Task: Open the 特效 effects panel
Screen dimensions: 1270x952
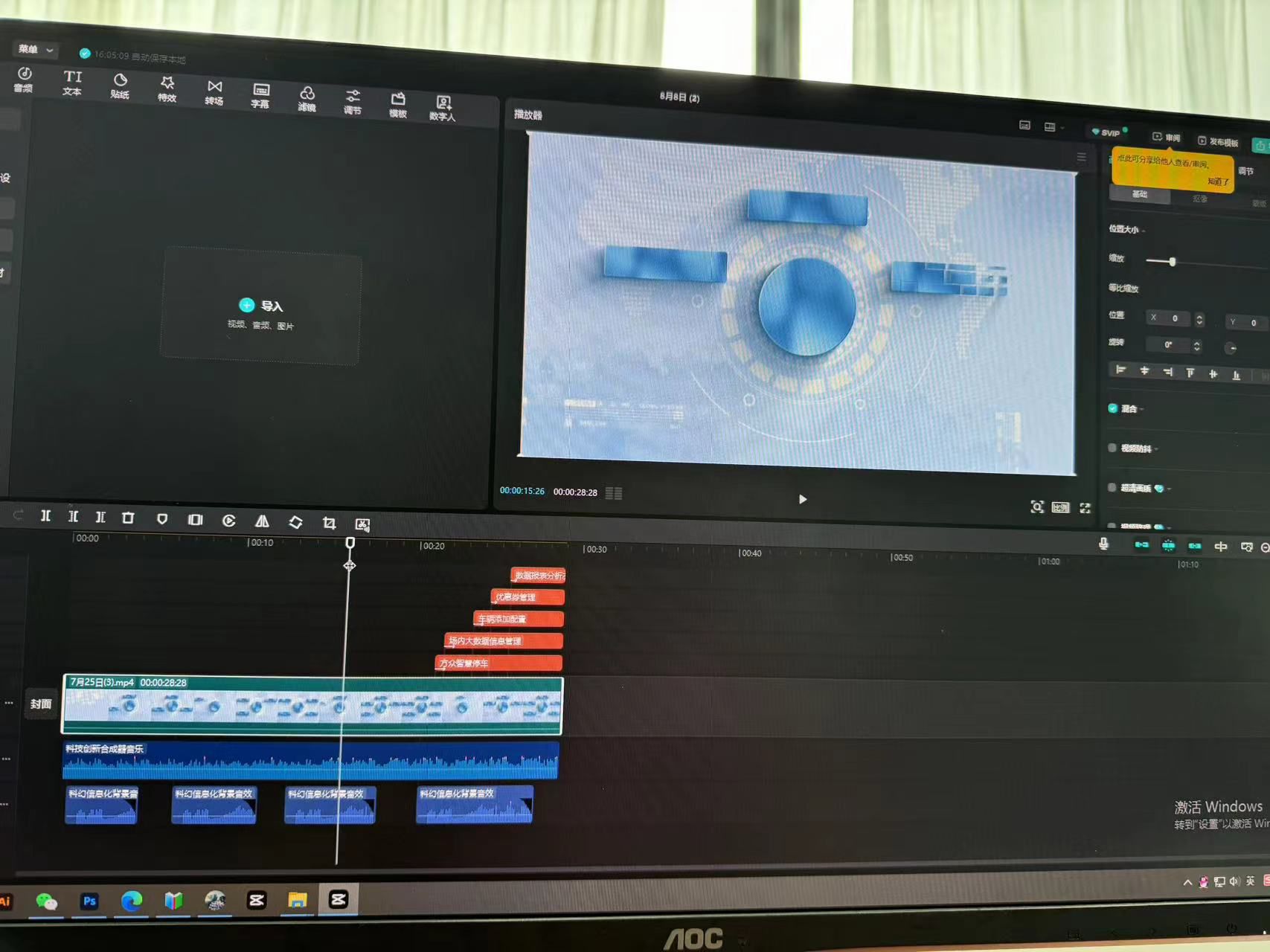Action: tap(167, 89)
